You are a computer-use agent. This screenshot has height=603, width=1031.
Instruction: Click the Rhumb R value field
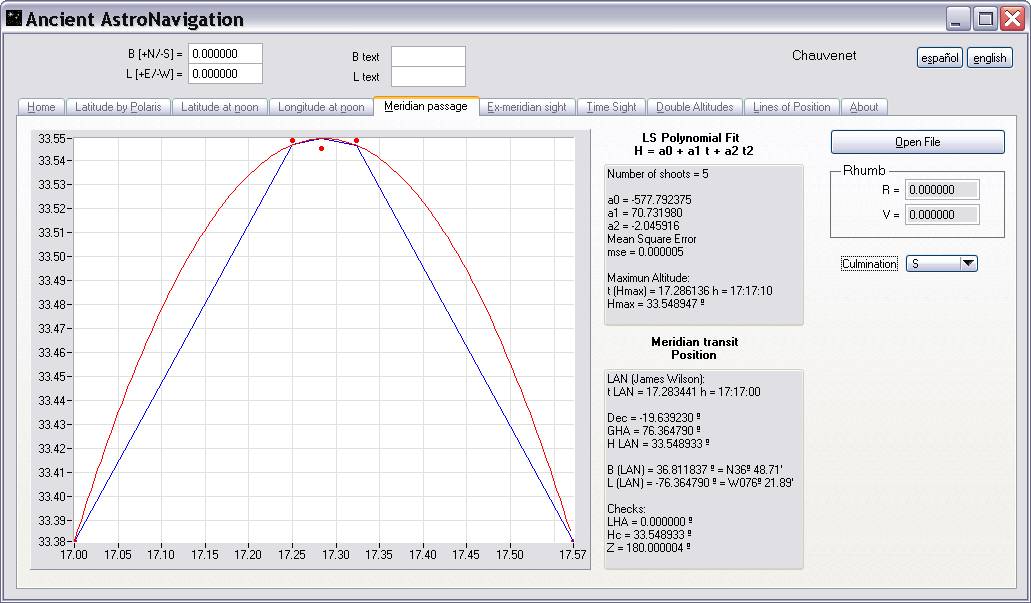pos(941,190)
